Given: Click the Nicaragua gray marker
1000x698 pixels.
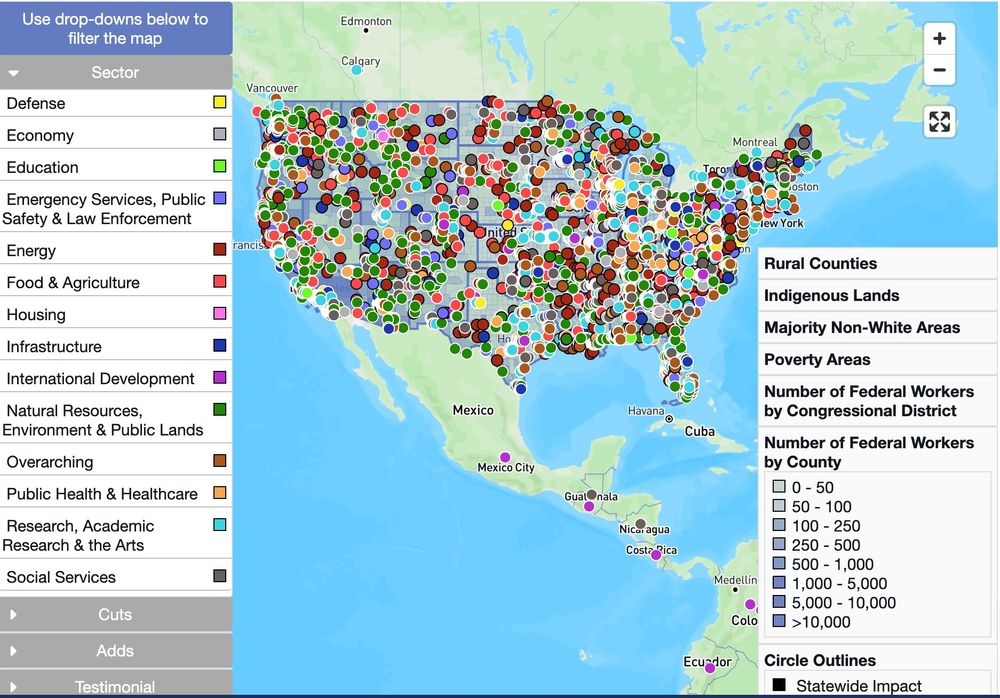Looking at the screenshot, I should [x=640, y=523].
